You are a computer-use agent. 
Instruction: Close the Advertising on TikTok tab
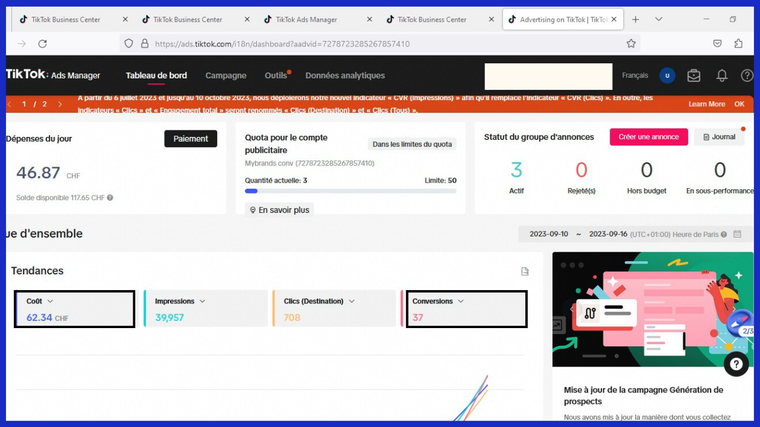614,19
